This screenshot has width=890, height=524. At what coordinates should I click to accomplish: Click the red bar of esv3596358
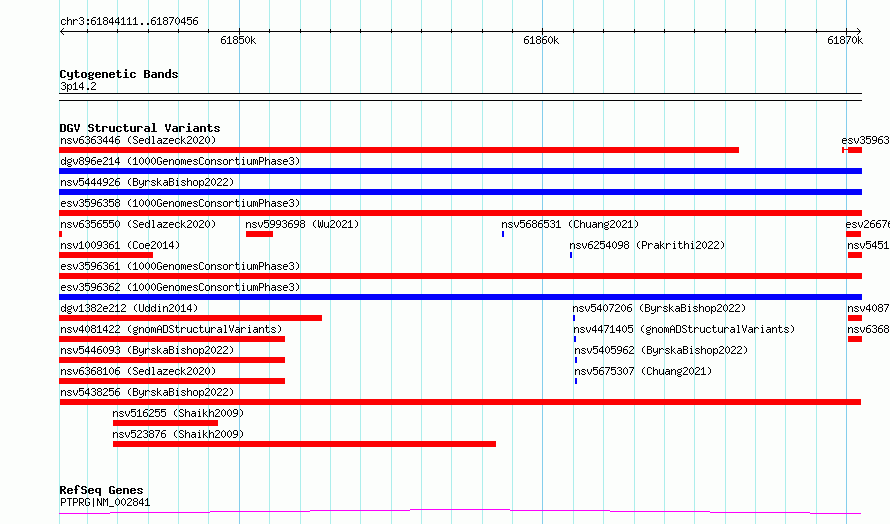[460, 213]
